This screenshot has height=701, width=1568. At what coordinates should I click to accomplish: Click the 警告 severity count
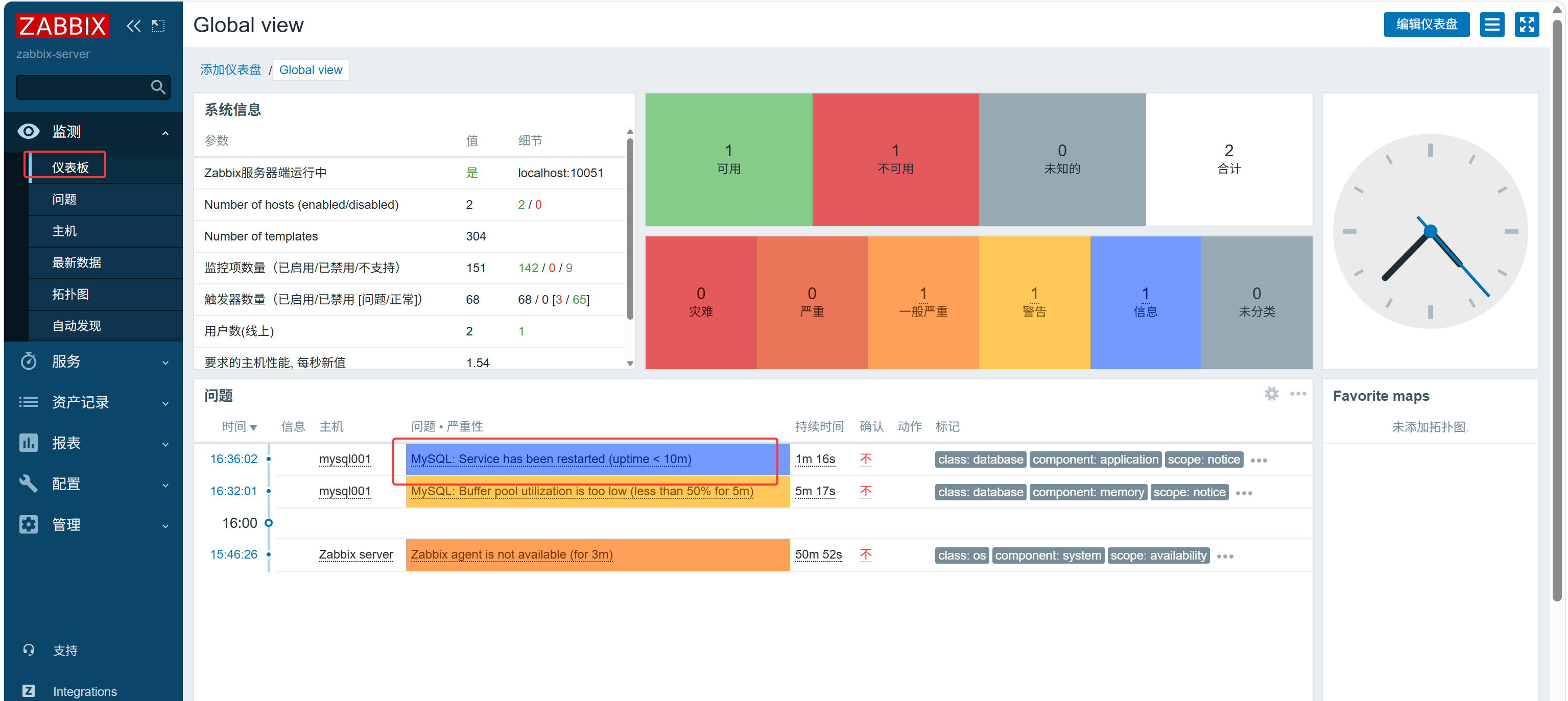(1034, 293)
